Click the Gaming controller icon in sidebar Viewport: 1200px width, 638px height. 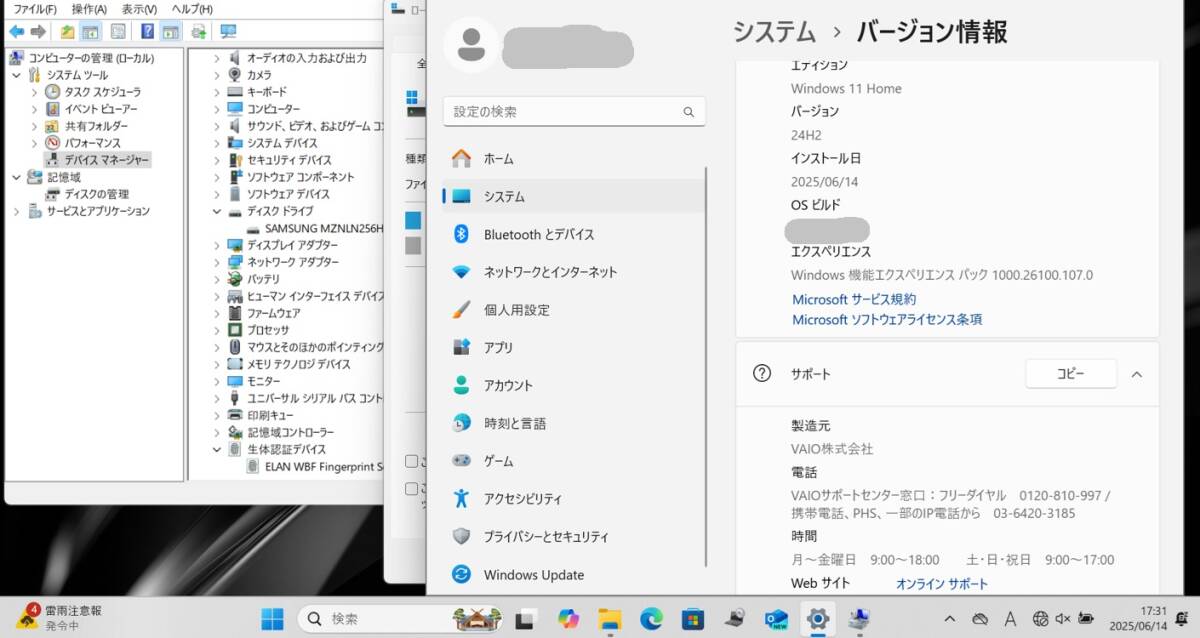[461, 461]
